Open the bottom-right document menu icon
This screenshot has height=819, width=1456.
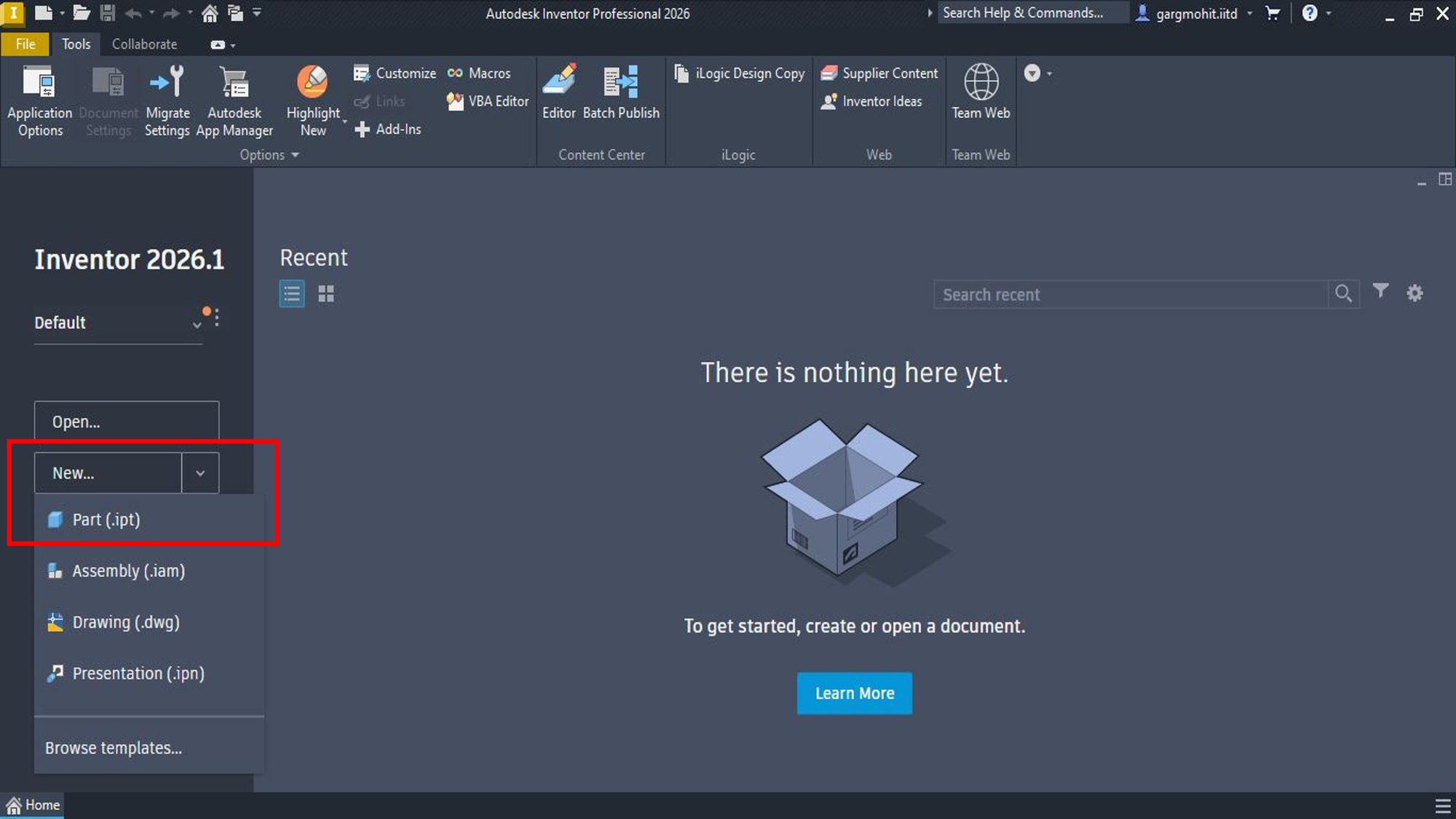tap(1443, 806)
